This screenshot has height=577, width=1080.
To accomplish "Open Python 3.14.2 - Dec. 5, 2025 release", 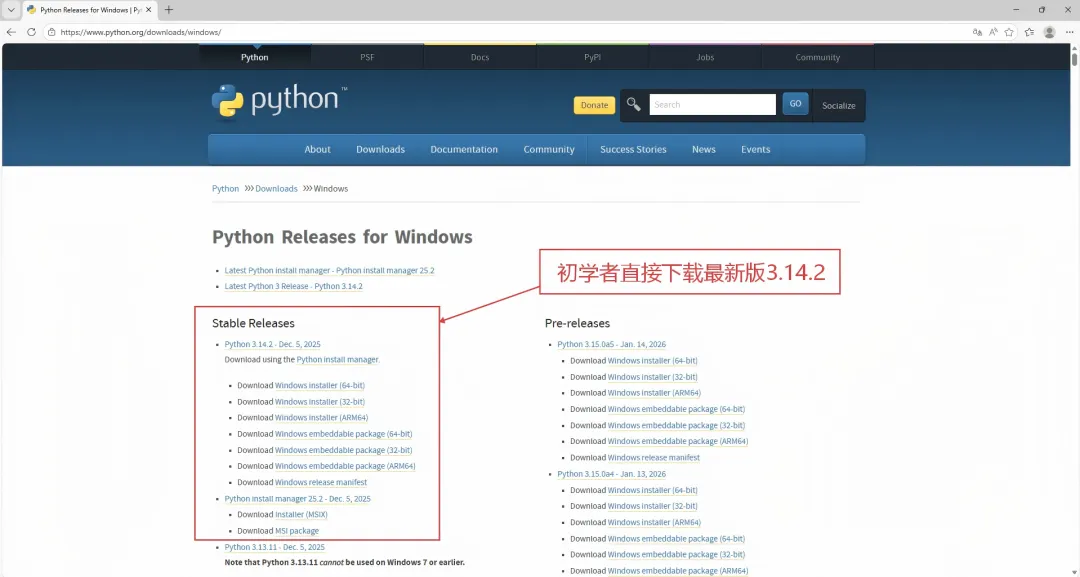I will pyautogui.click(x=272, y=344).
